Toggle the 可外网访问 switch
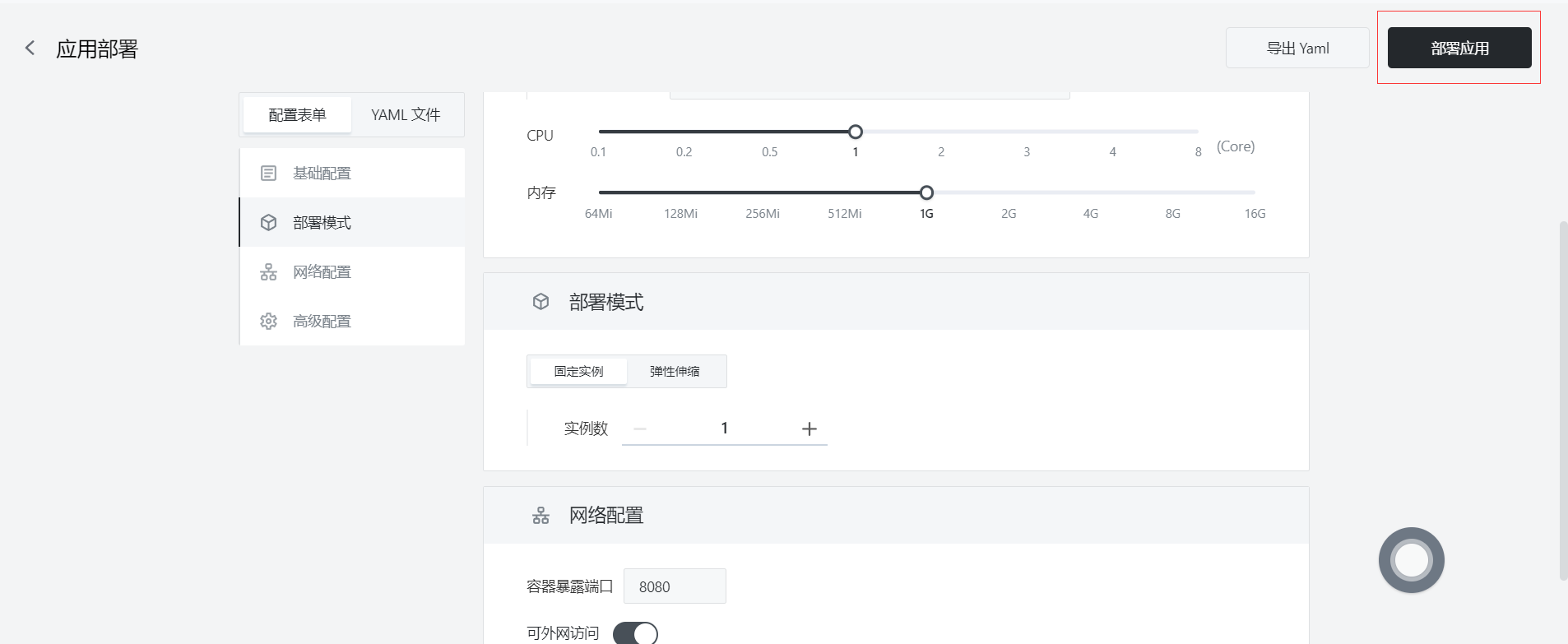1568x644 pixels. pos(635,633)
